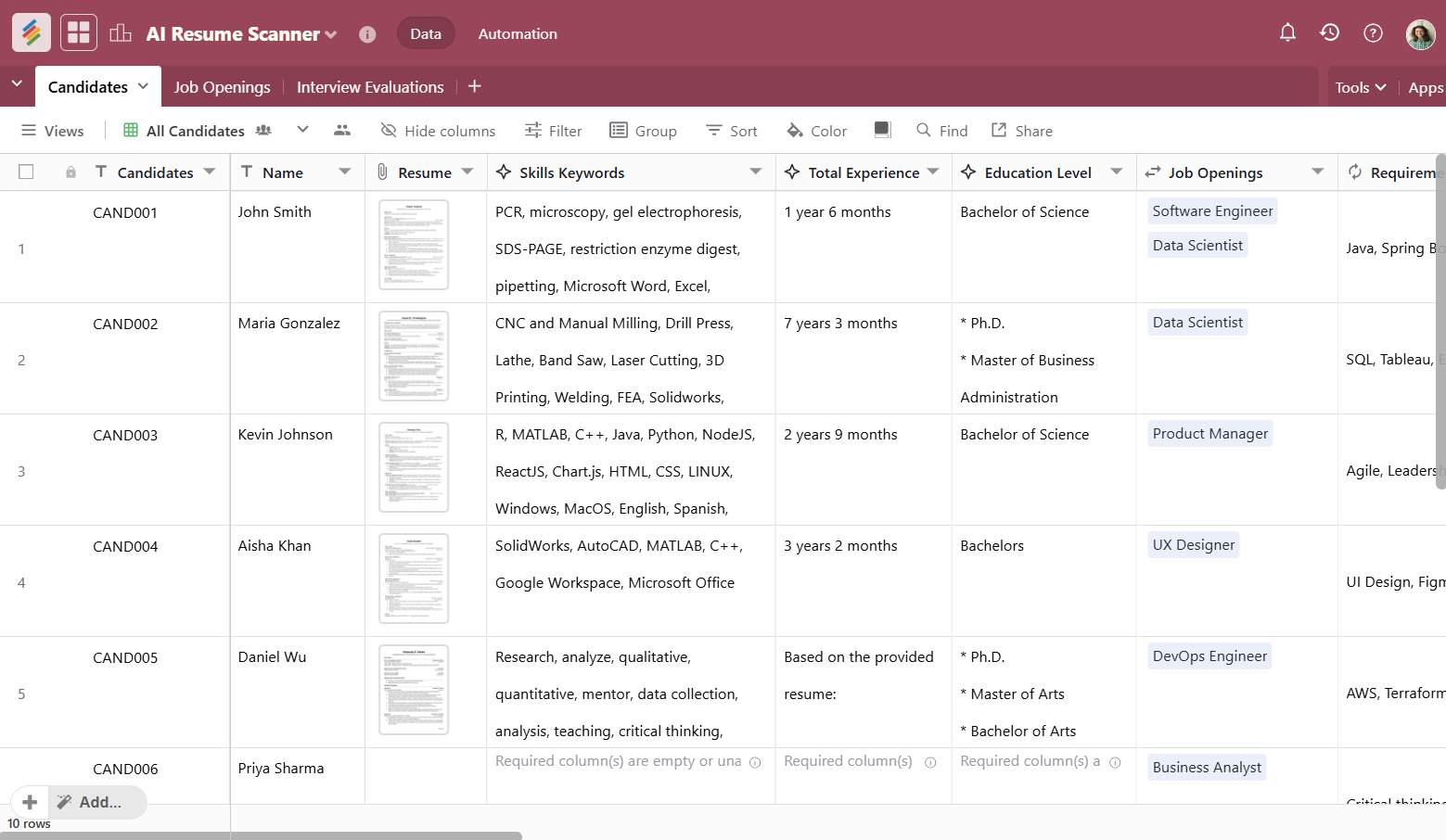The image size is (1446, 840).
Task: Open the Skills Keywords column menu
Action: (x=757, y=172)
